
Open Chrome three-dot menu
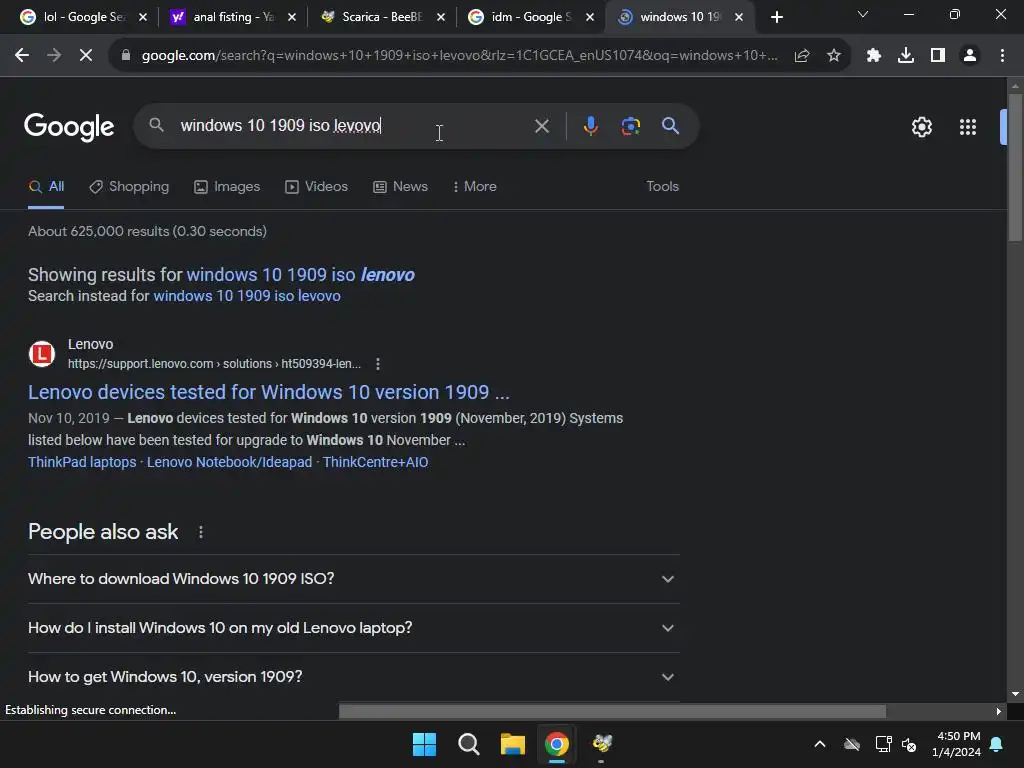[1002, 56]
